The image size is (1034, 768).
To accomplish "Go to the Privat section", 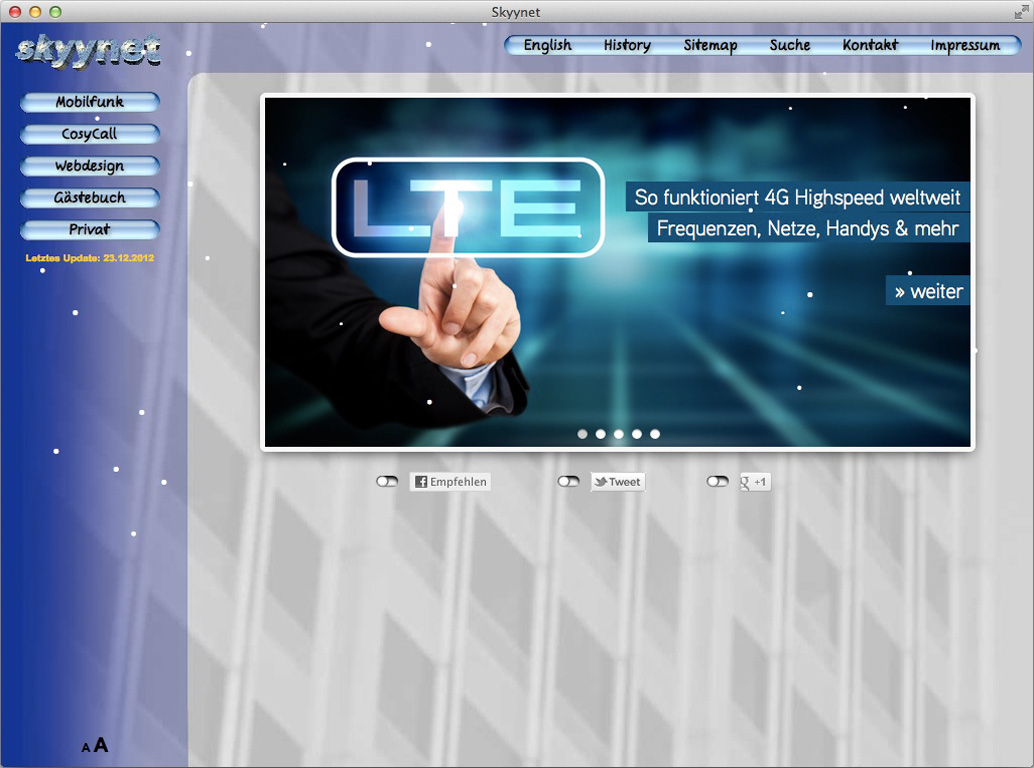I will point(90,230).
